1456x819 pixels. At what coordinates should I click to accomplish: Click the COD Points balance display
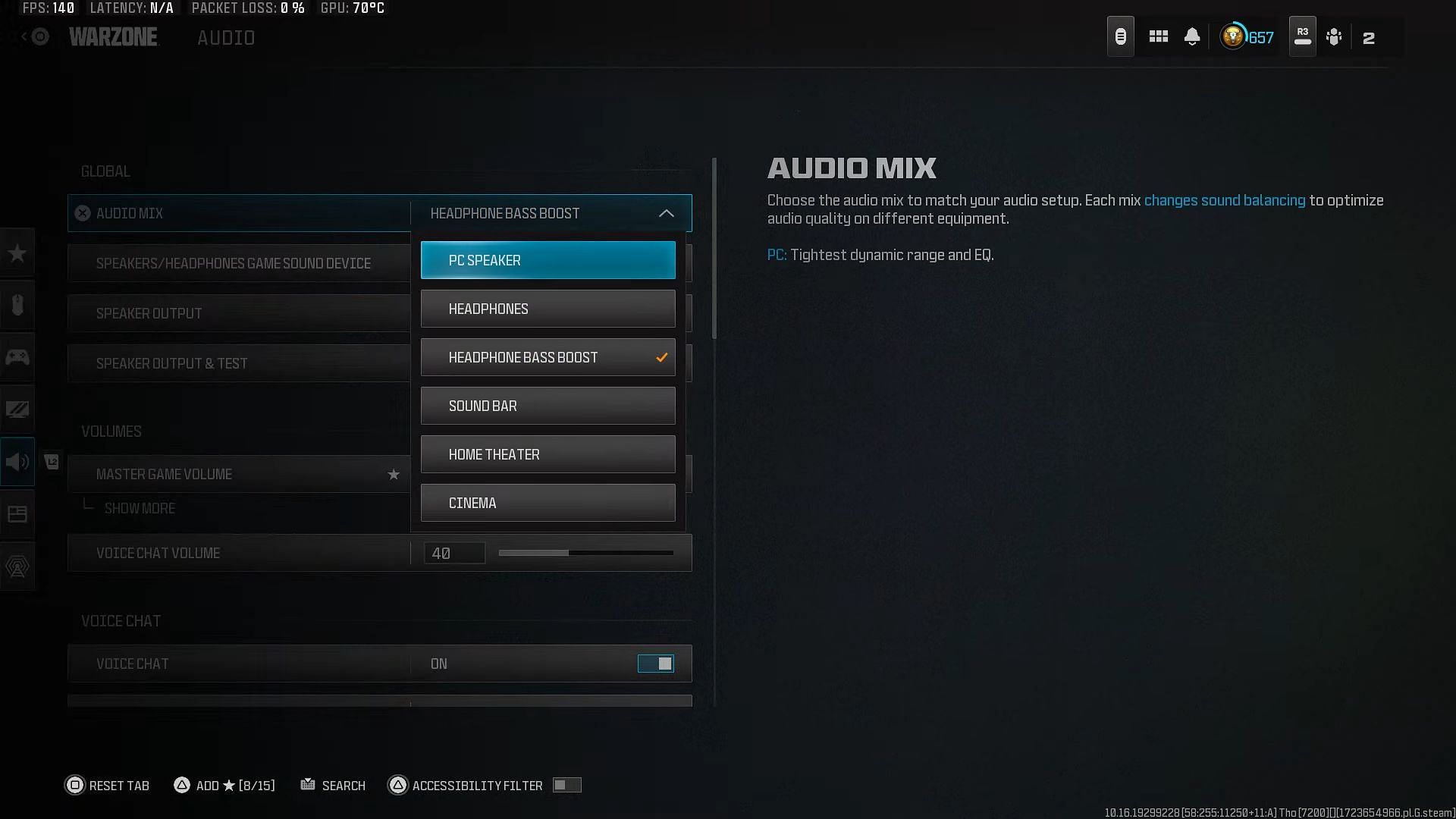1247,37
